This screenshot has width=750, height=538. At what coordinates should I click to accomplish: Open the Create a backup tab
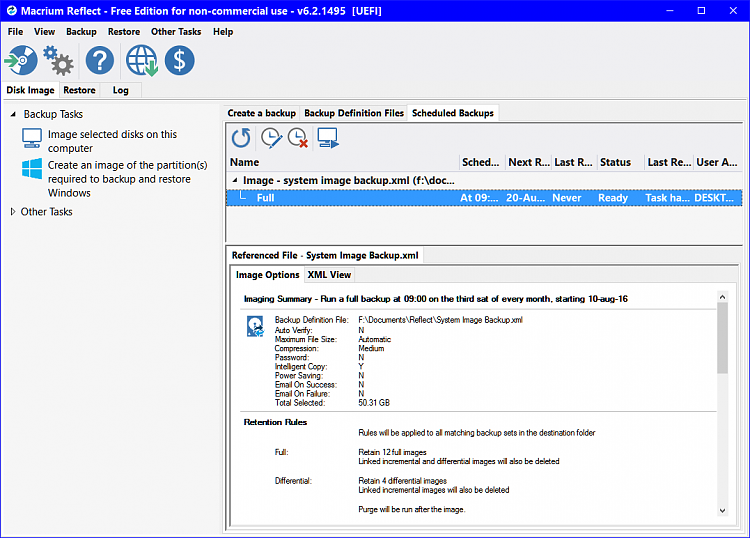[262, 113]
